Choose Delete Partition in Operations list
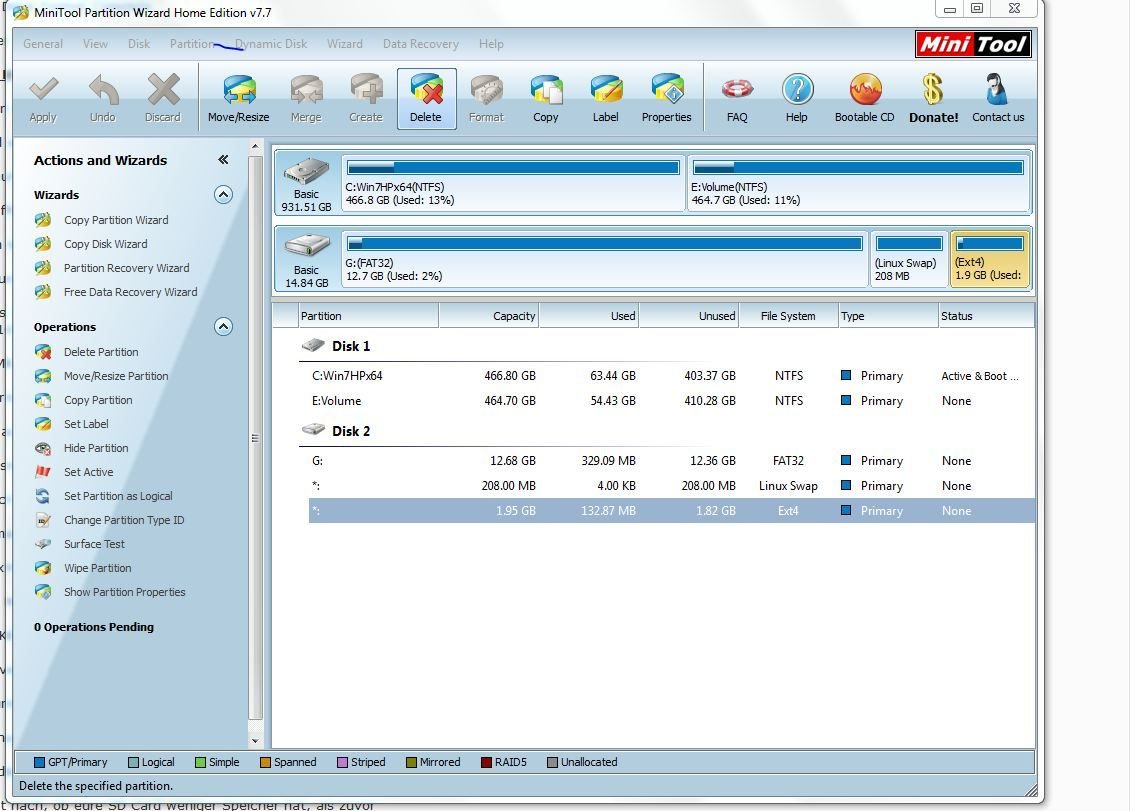The width and height of the screenshot is (1137, 811). coord(101,352)
